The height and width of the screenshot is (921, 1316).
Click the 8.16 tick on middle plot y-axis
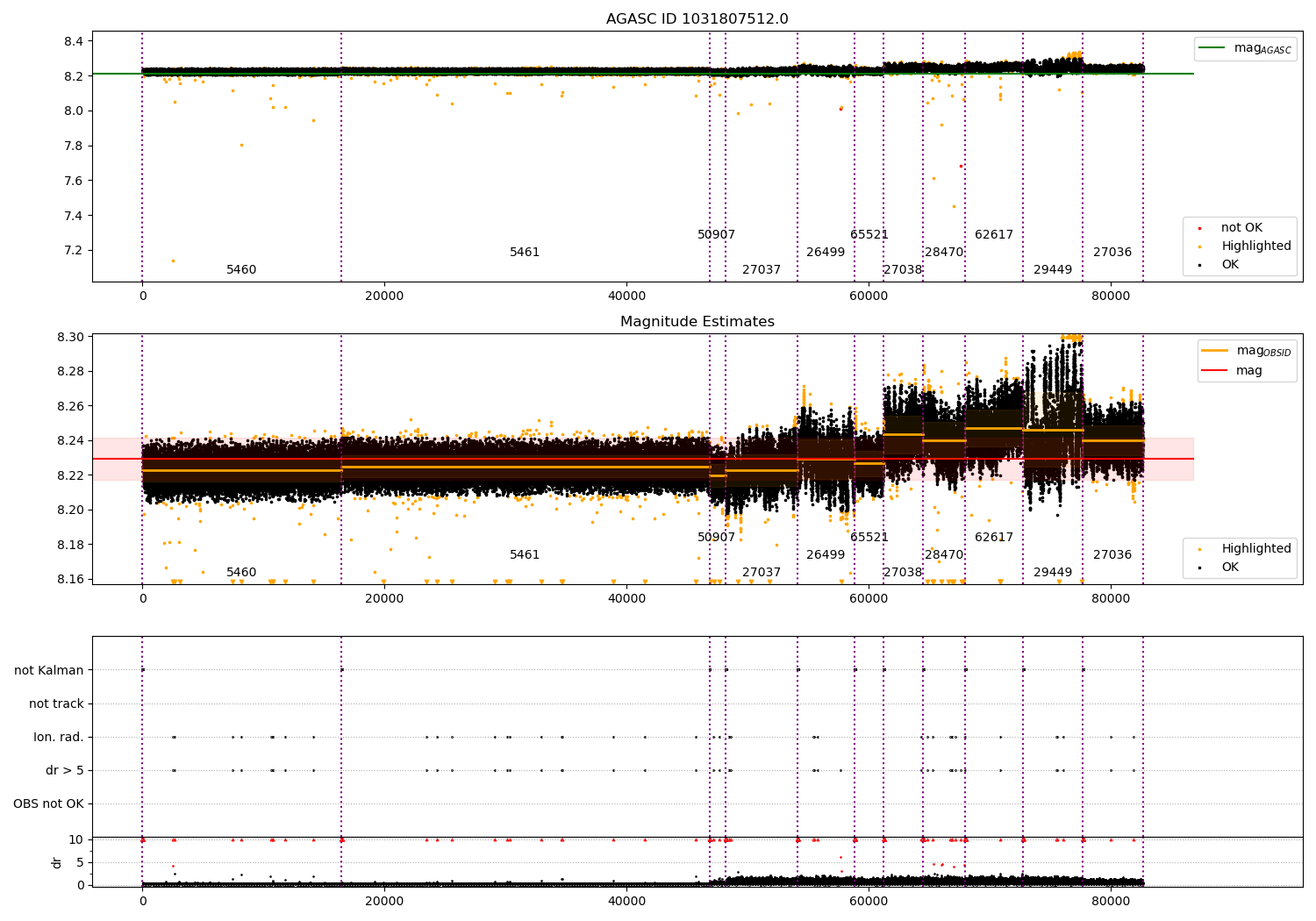coord(70,579)
